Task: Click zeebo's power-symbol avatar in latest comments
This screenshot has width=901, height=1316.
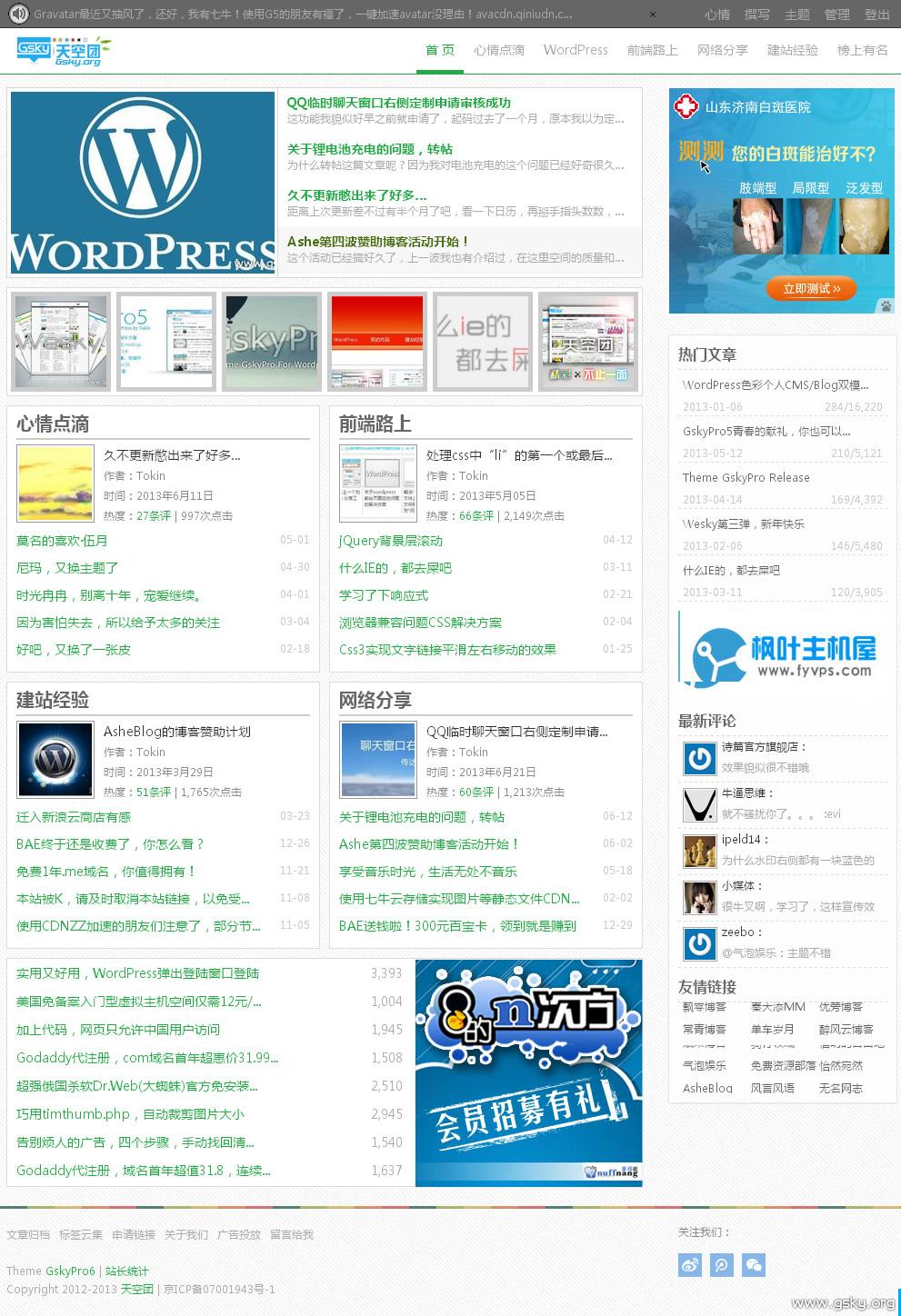Action: 699,944
